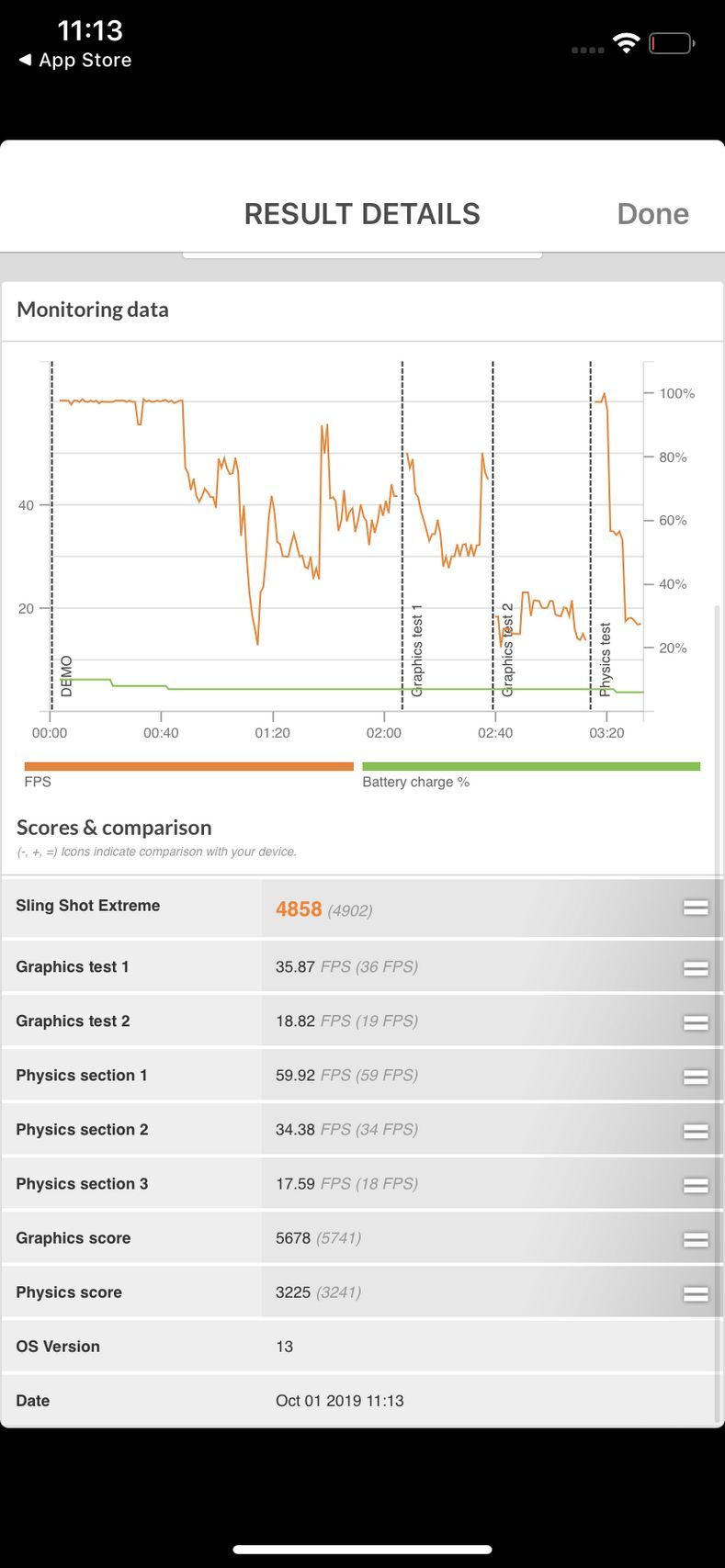Expand Sling Shot Extreme comparison bars icon
The width and height of the screenshot is (725, 1568).
(x=696, y=908)
